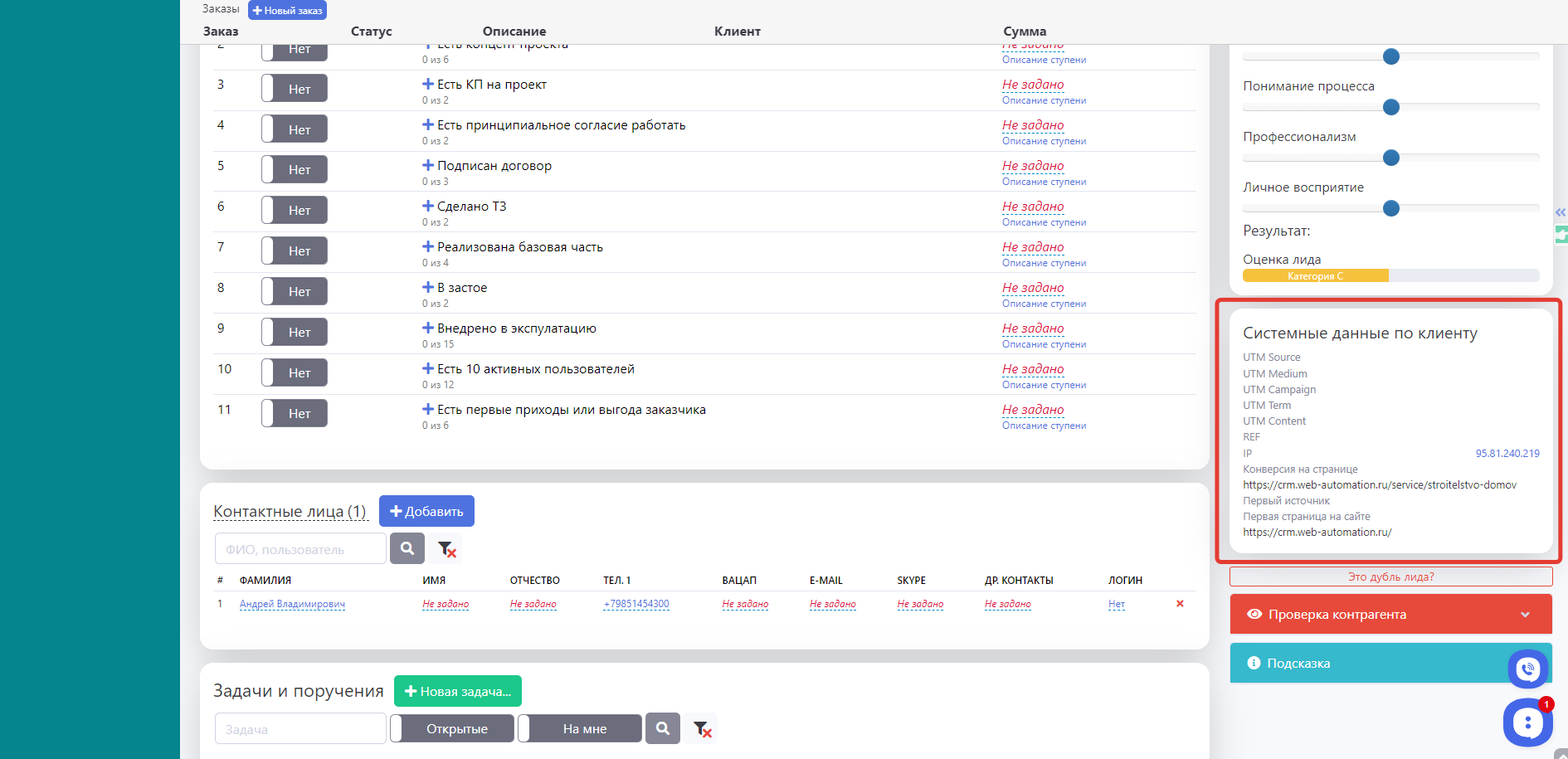Image resolution: width=1568 pixels, height=759 pixels.
Task: Clear contact filter with funnel icon
Action: (x=446, y=549)
